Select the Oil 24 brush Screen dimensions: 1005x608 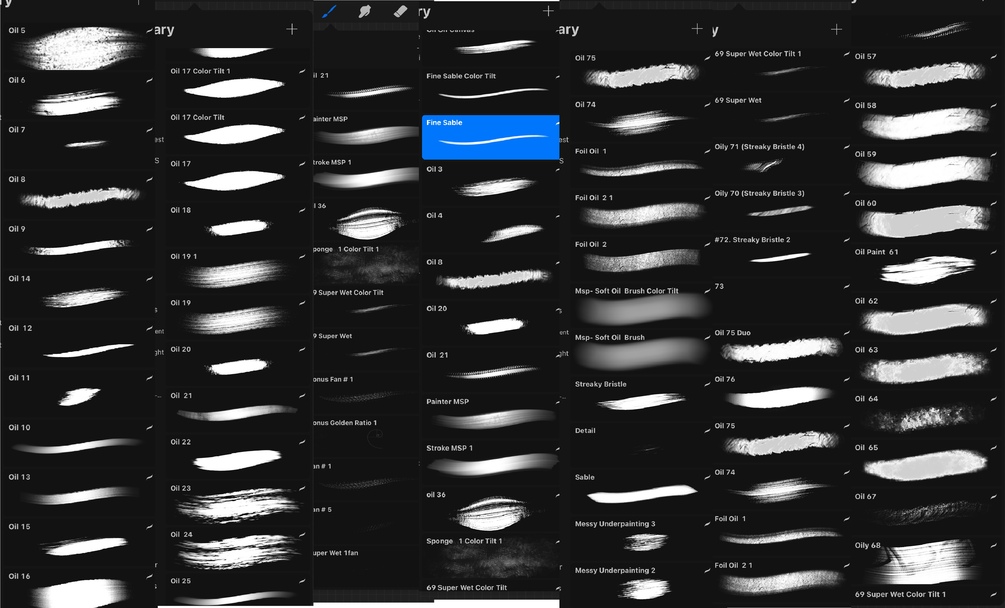click(238, 549)
